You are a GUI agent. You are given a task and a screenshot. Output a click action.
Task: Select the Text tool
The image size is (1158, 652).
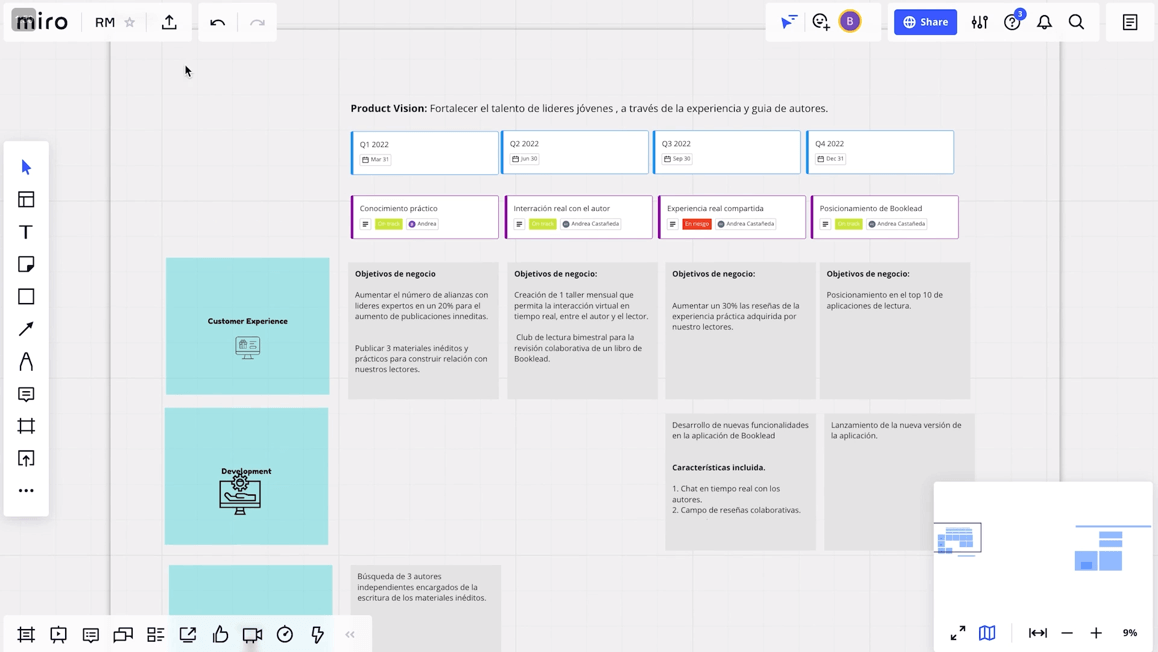point(26,232)
